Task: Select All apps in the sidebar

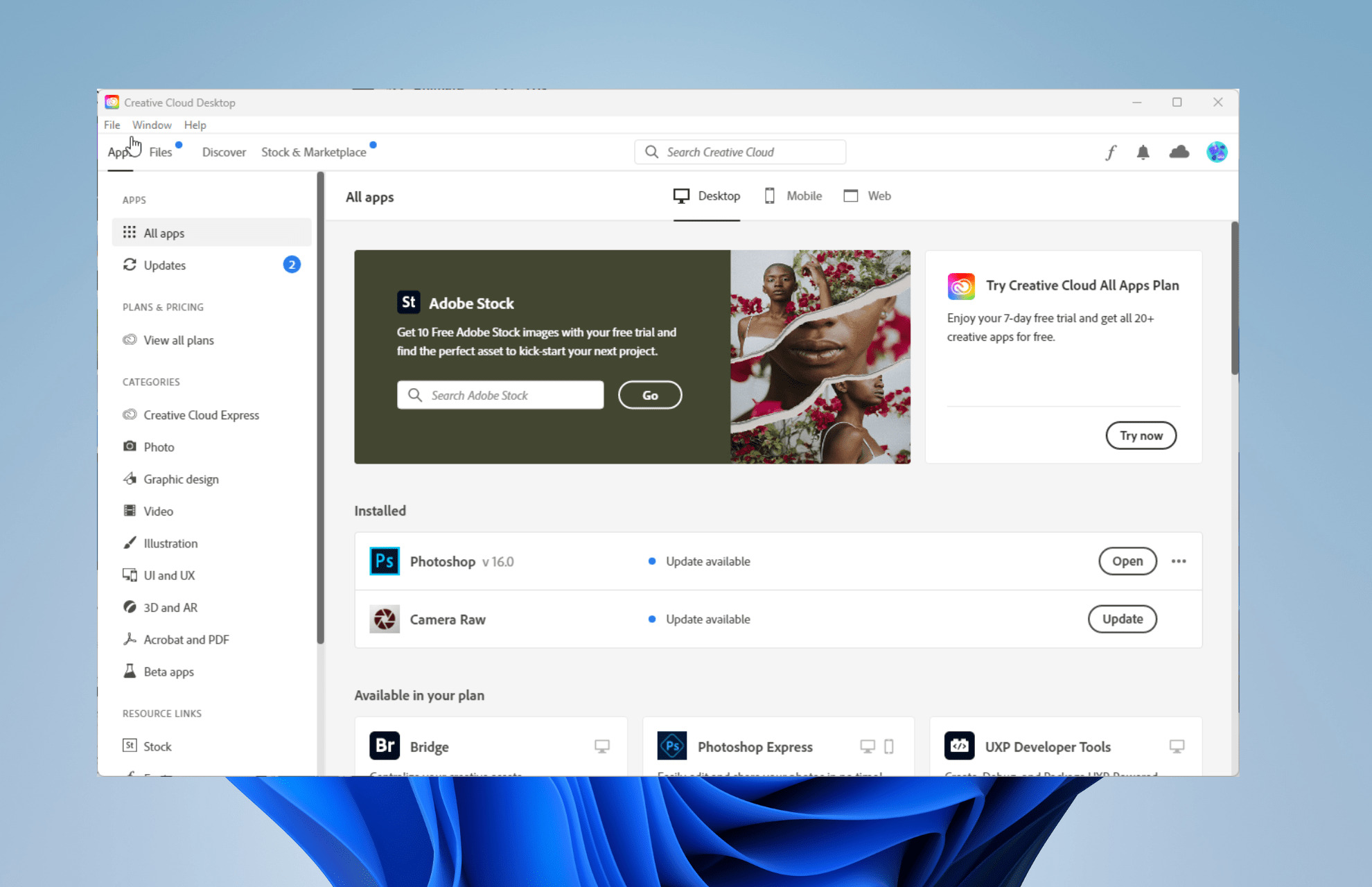Action: pos(211,233)
